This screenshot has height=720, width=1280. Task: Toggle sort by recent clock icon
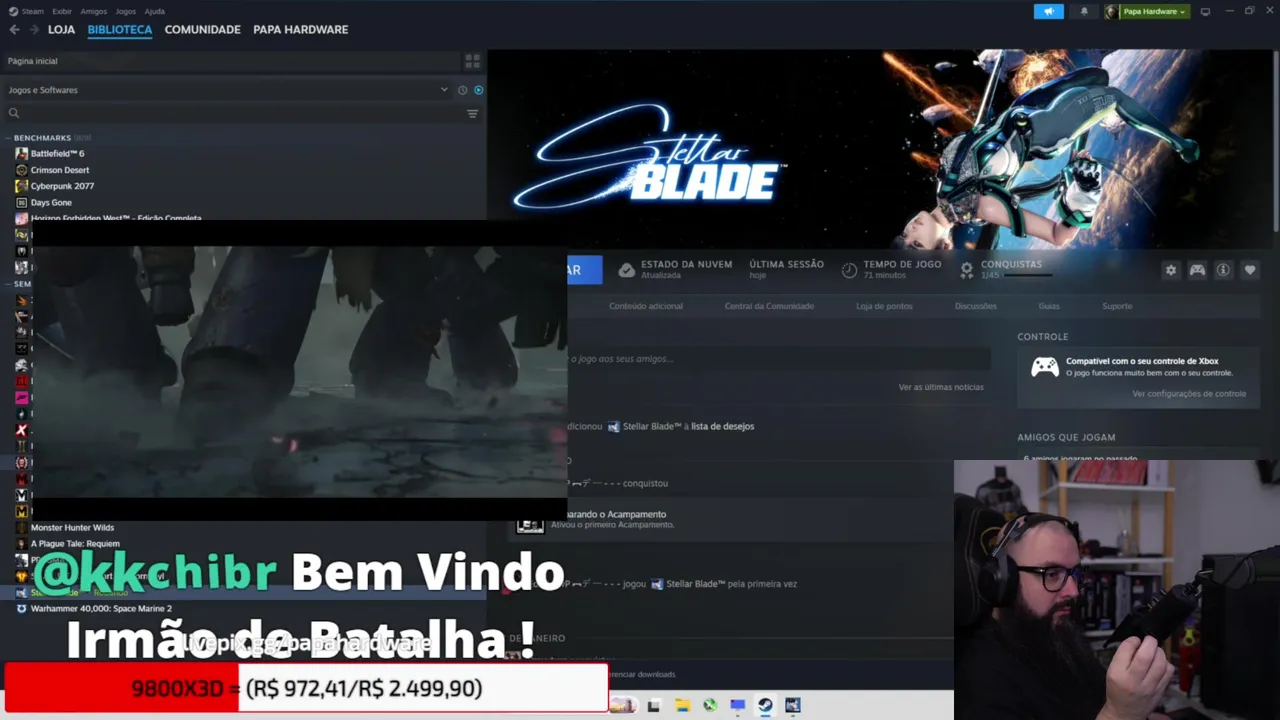point(462,90)
